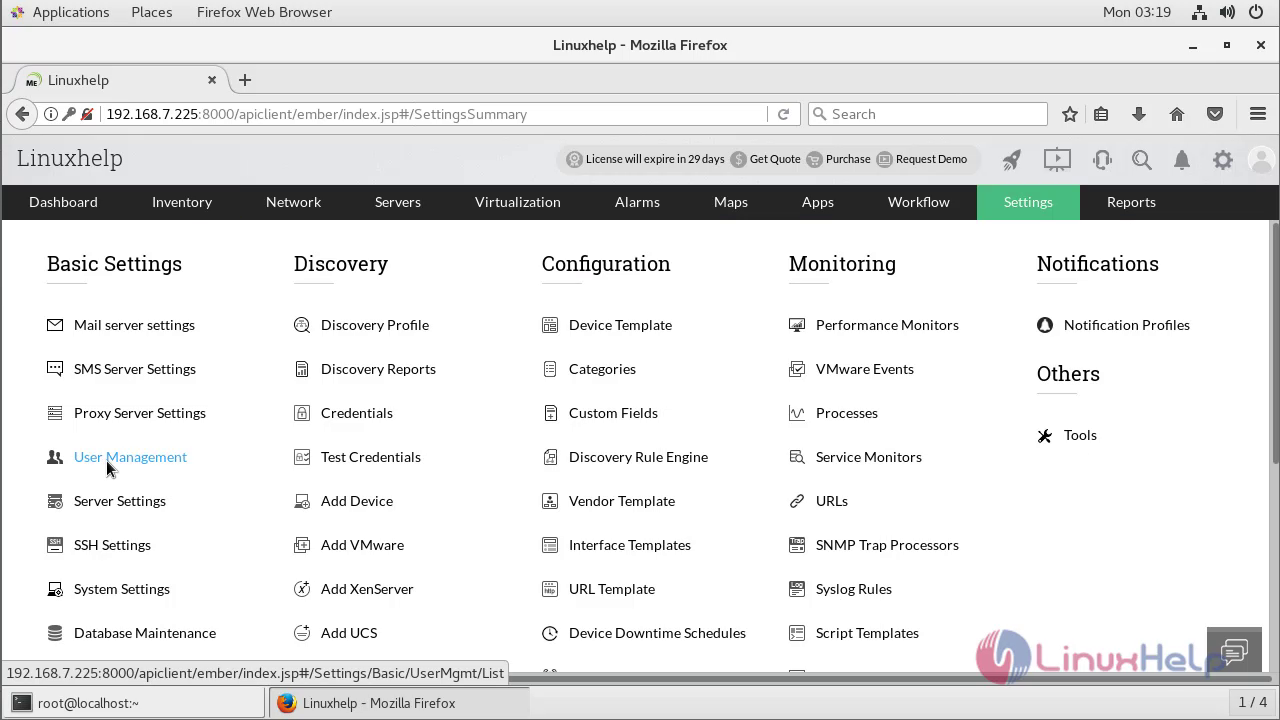Open the magnifier search icon in header

(x=1142, y=159)
